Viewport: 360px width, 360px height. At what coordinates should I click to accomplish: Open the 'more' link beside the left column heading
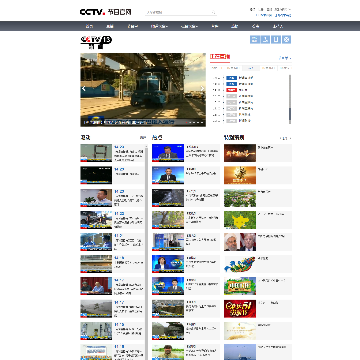pyautogui.click(x=143, y=138)
